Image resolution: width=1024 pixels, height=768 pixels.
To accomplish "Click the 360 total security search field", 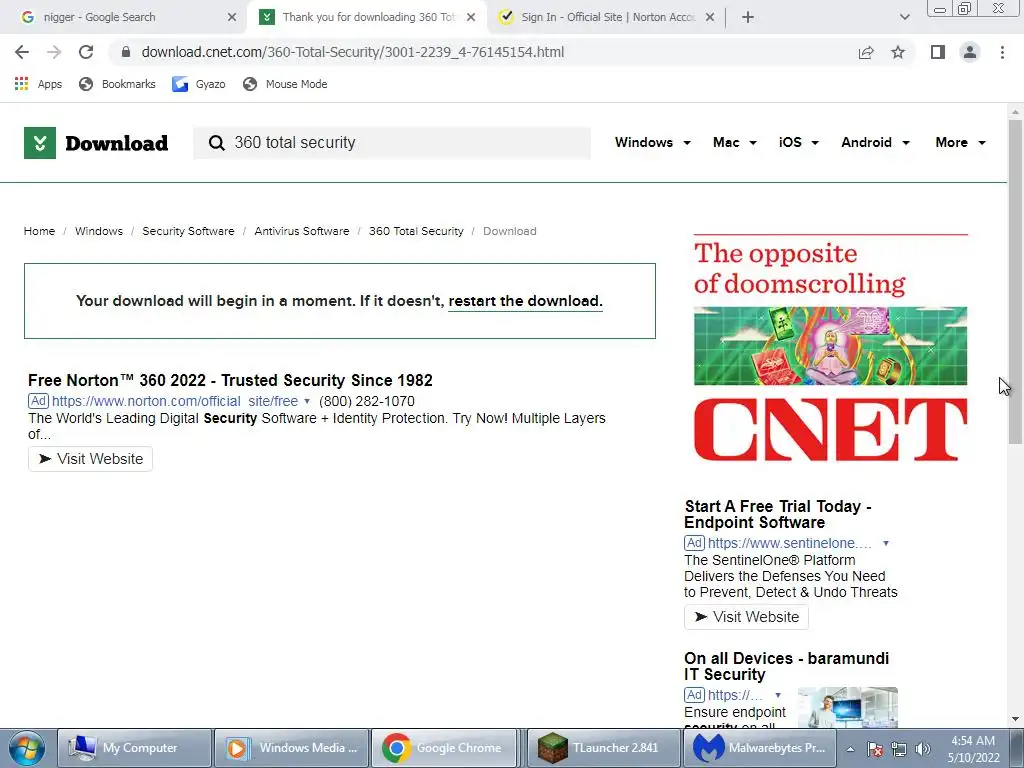I will 392,143.
